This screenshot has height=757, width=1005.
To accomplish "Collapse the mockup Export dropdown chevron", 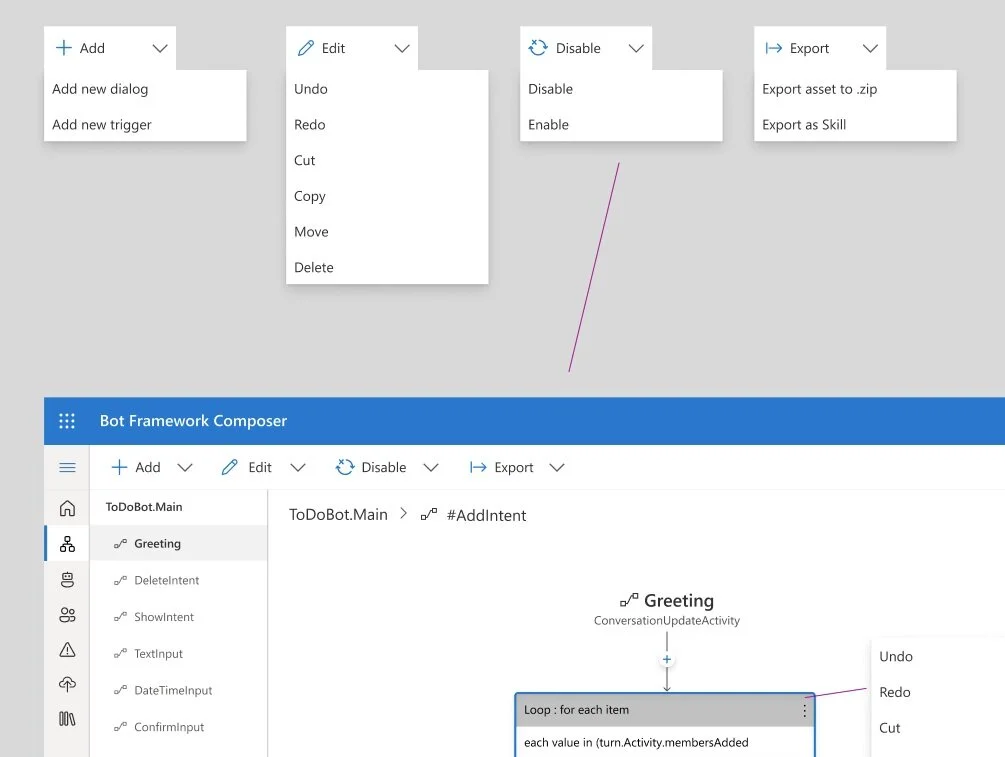I will coord(870,48).
